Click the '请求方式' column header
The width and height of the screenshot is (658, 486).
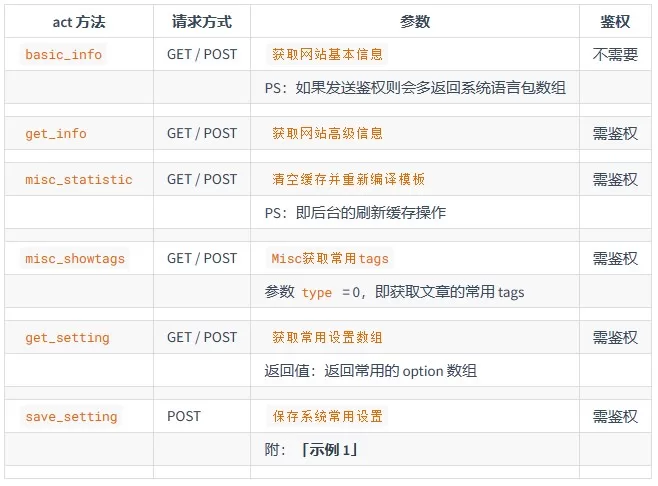pos(202,22)
